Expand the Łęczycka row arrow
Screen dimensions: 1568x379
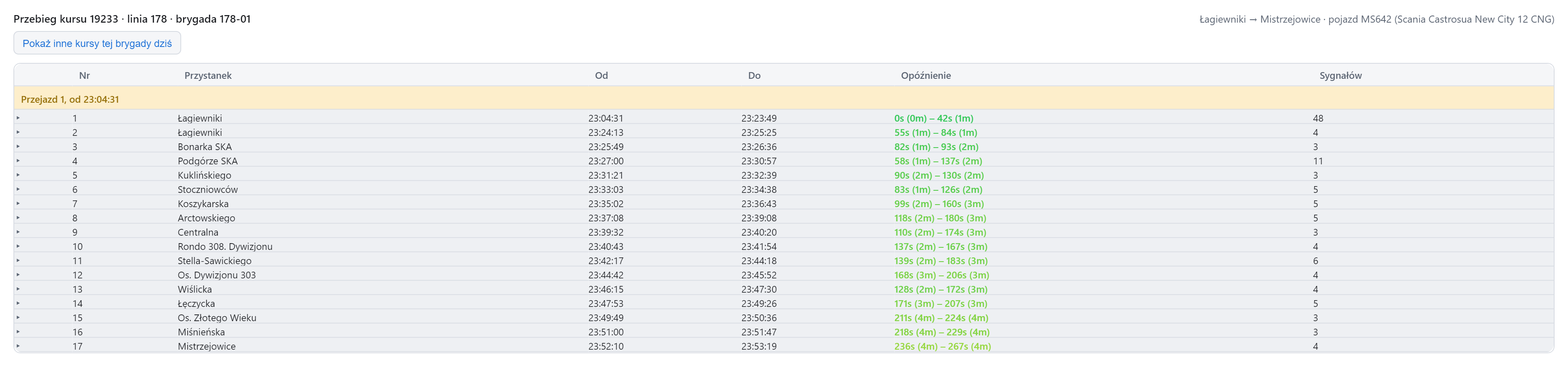point(18,303)
